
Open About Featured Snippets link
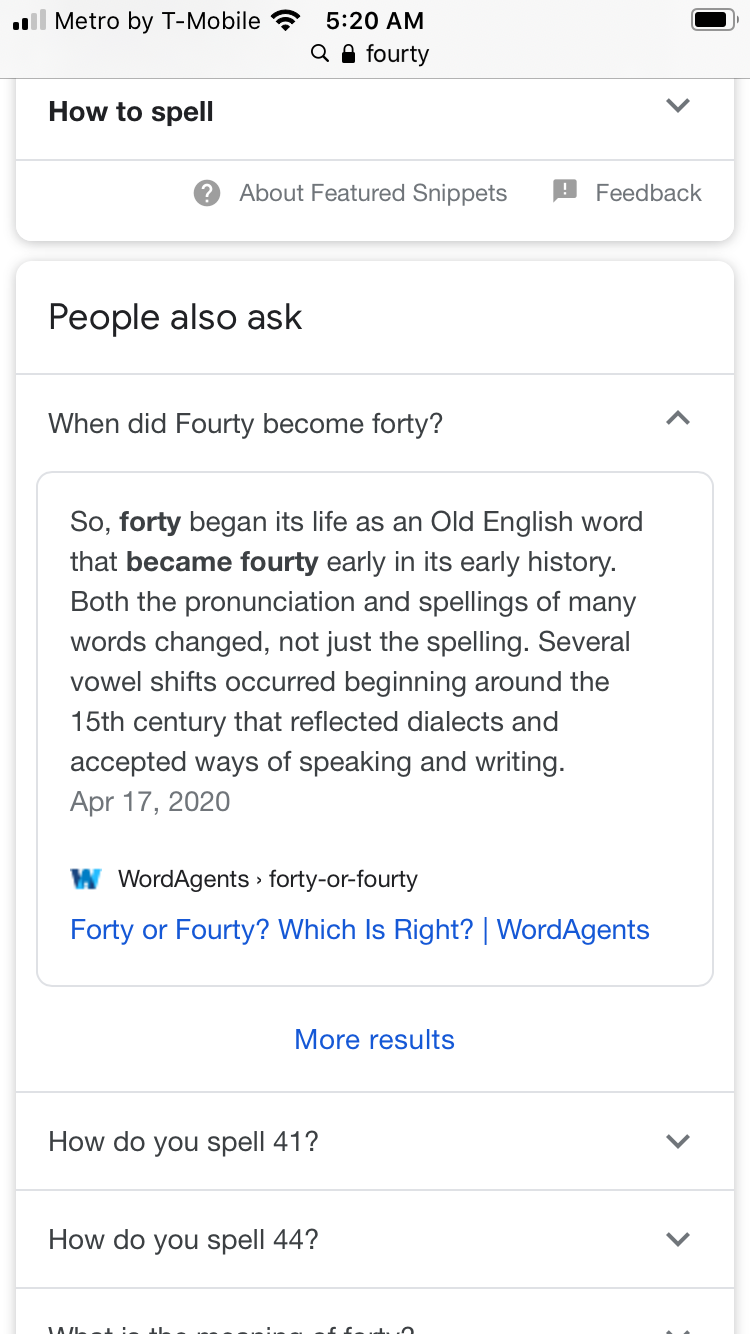tap(373, 193)
